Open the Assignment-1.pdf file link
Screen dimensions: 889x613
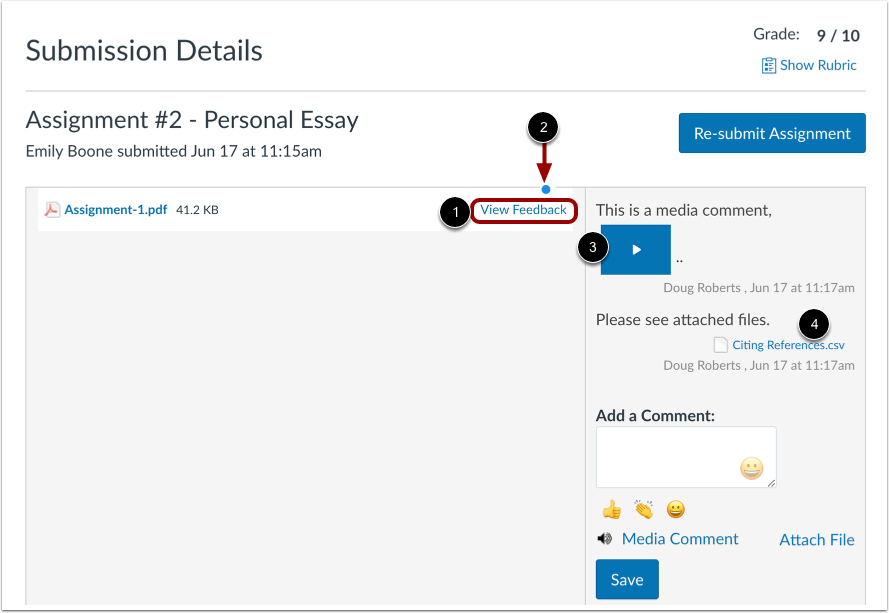[114, 209]
